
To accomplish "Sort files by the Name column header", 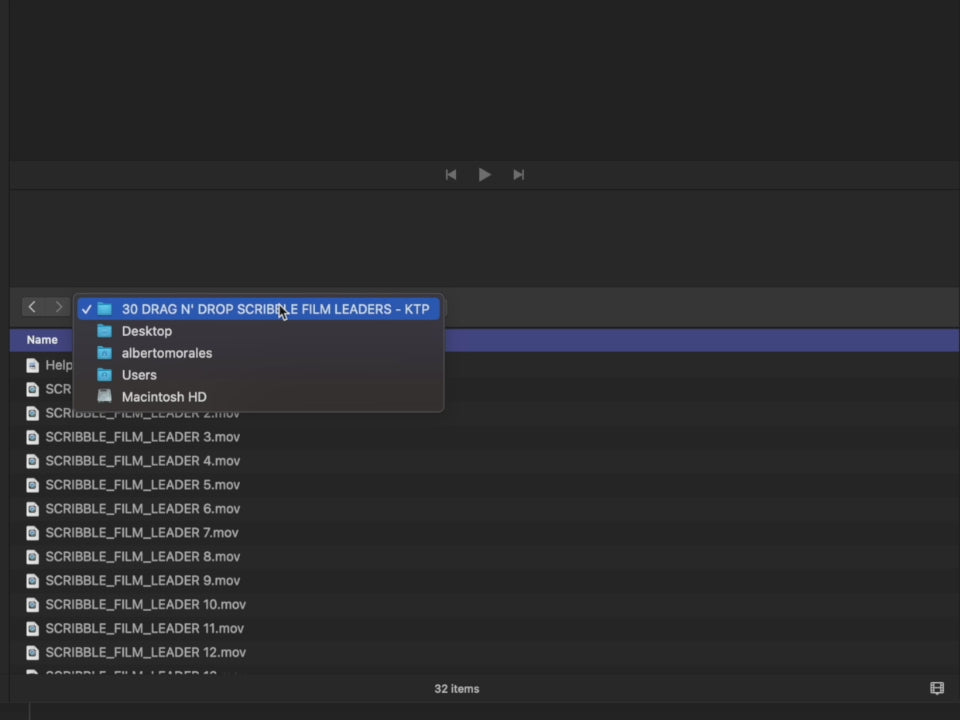I will point(42,340).
